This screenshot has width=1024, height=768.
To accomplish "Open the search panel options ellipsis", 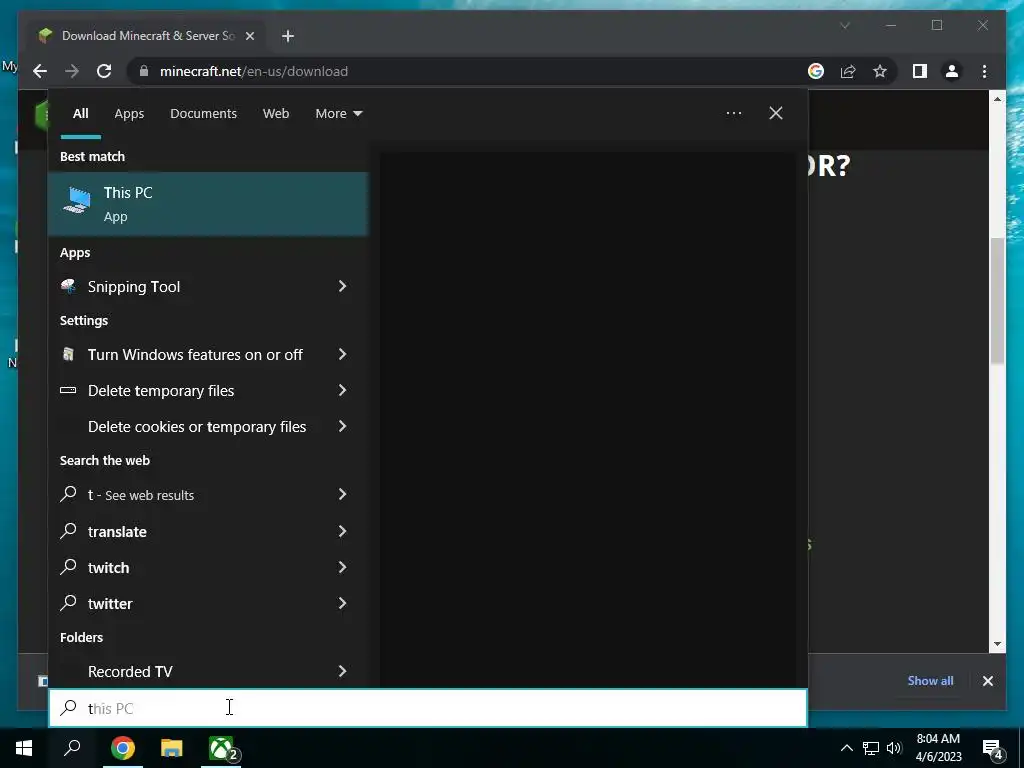I will (734, 113).
